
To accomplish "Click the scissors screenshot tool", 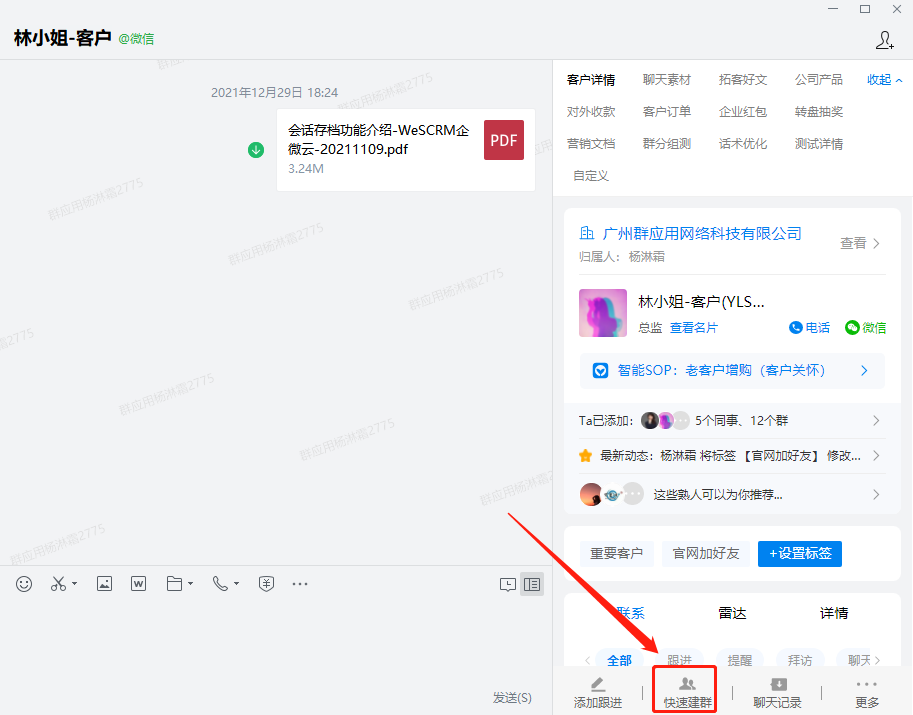I will pos(58,584).
